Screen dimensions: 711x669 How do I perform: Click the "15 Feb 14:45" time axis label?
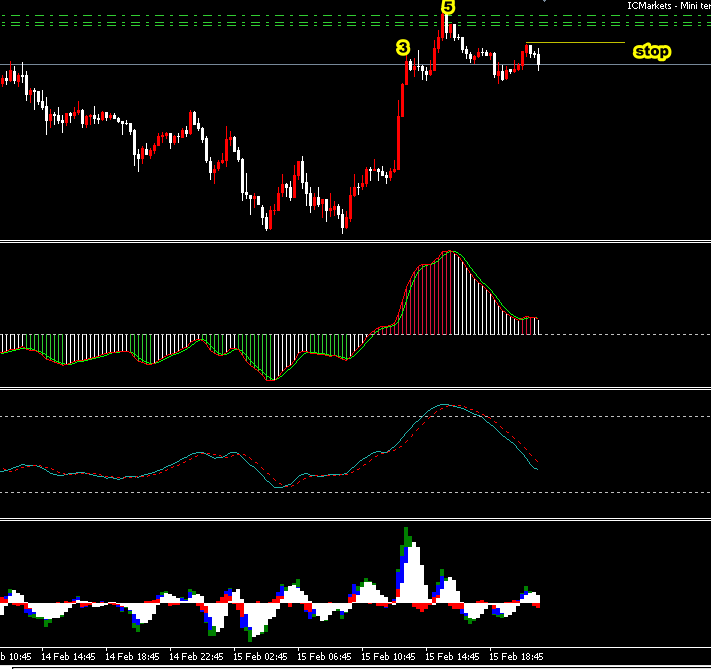tap(452, 657)
